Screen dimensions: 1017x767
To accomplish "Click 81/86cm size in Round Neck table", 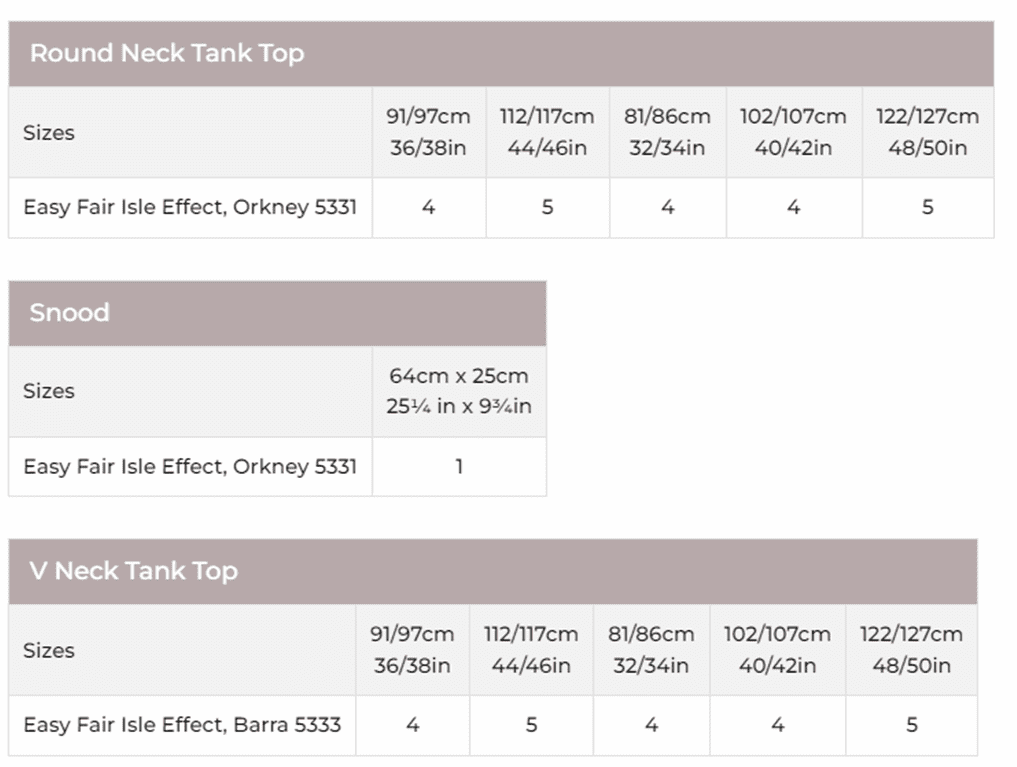I will pos(667,132).
